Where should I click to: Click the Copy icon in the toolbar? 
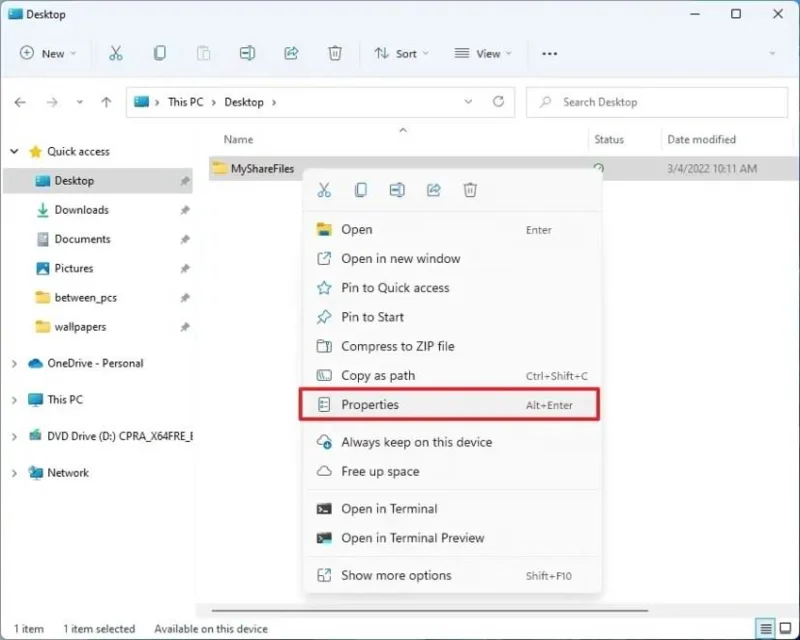160,53
